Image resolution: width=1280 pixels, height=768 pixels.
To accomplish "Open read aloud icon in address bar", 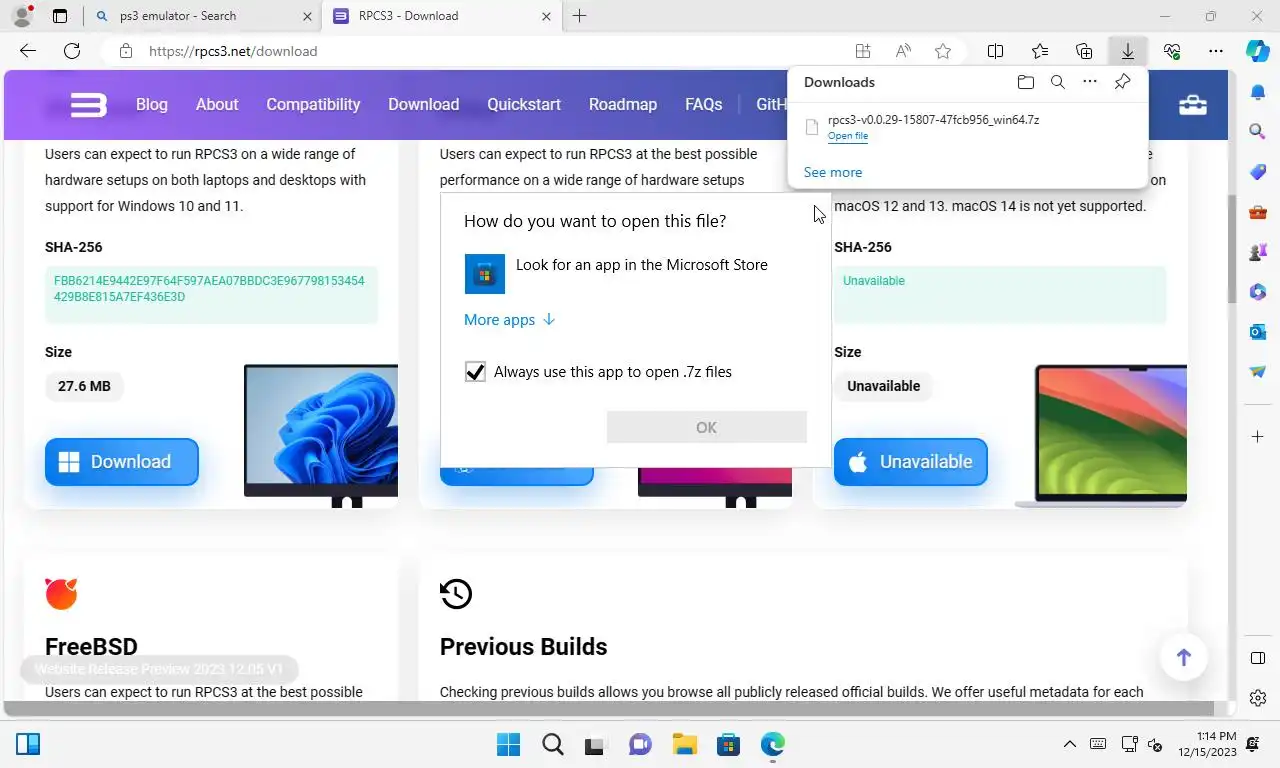I will click(903, 51).
